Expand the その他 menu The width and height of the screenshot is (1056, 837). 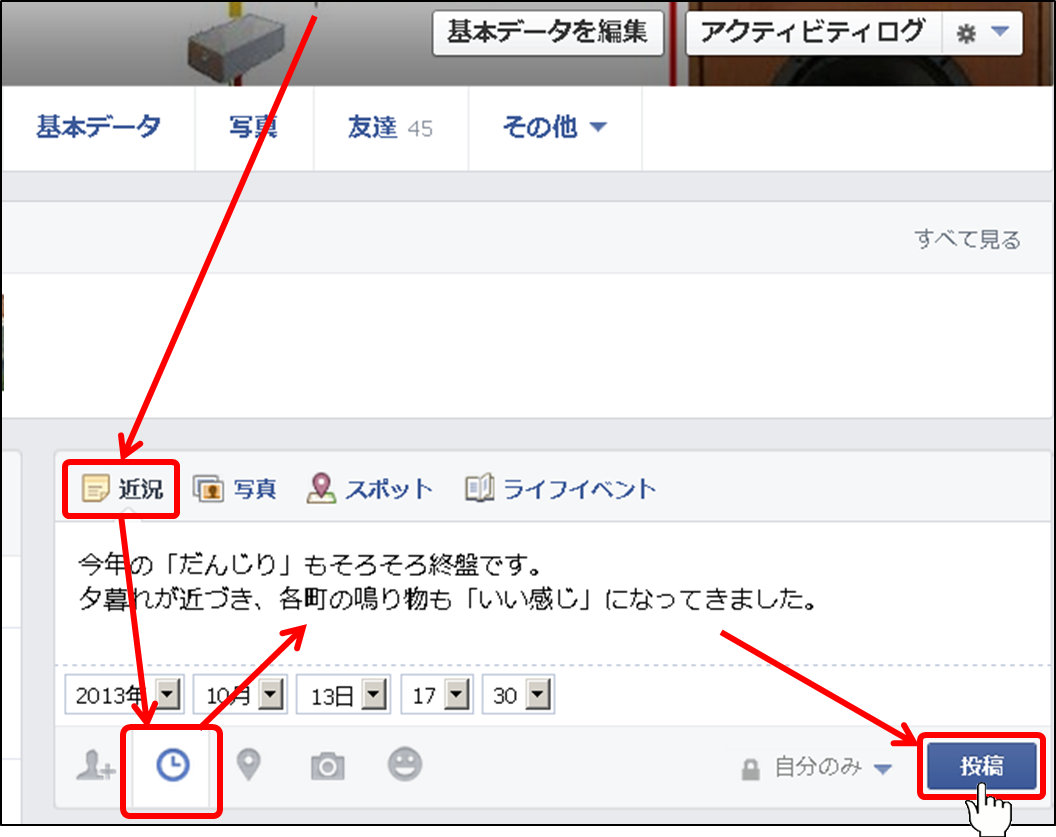click(x=554, y=128)
